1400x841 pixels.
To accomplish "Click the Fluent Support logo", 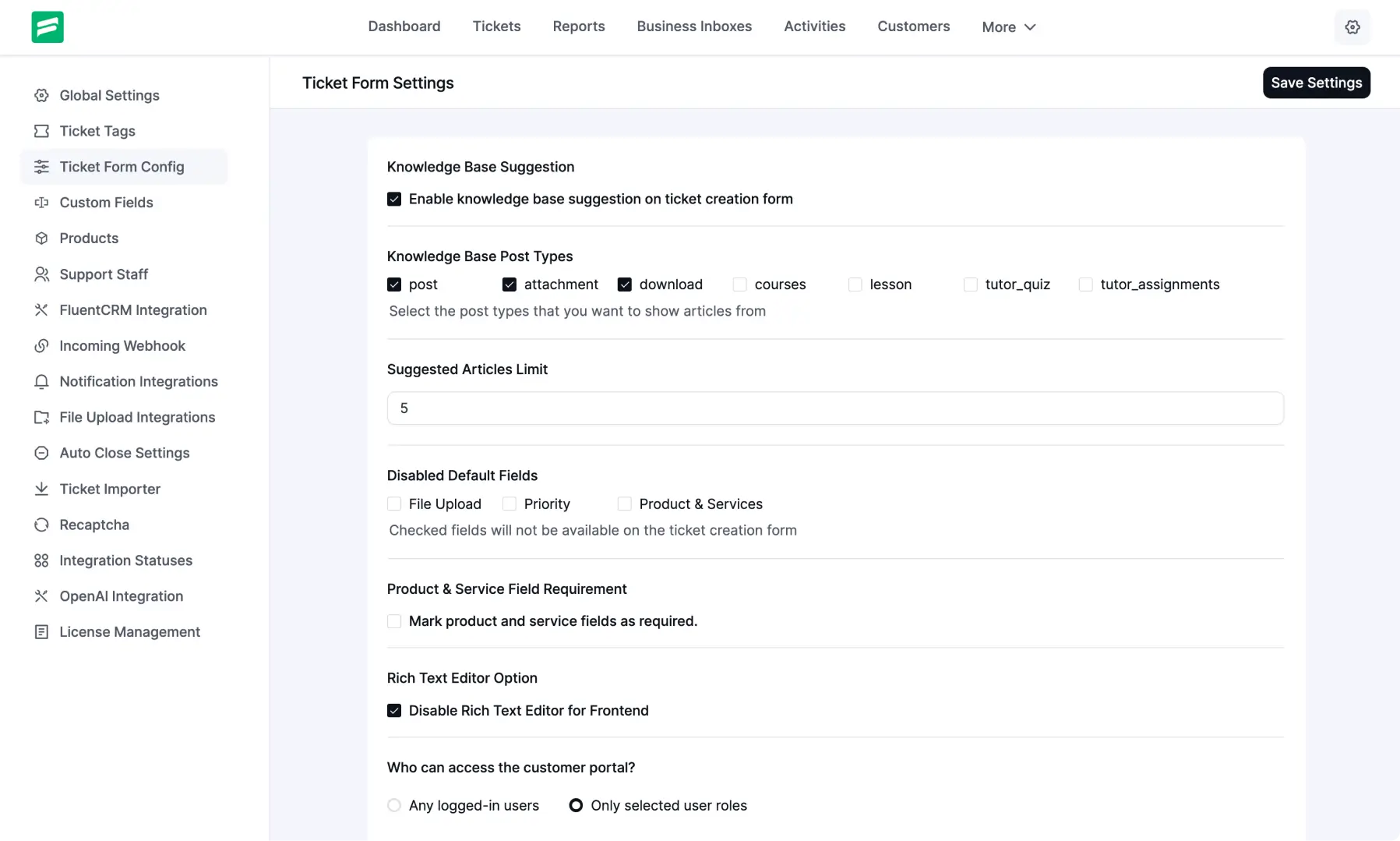I will point(48,27).
